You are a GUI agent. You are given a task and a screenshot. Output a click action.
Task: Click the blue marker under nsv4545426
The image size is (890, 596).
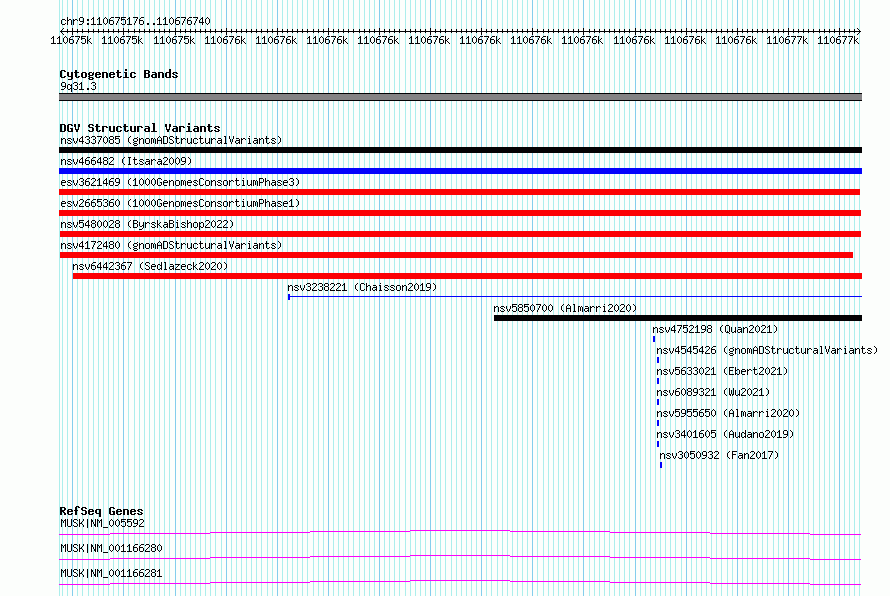pyautogui.click(x=658, y=360)
